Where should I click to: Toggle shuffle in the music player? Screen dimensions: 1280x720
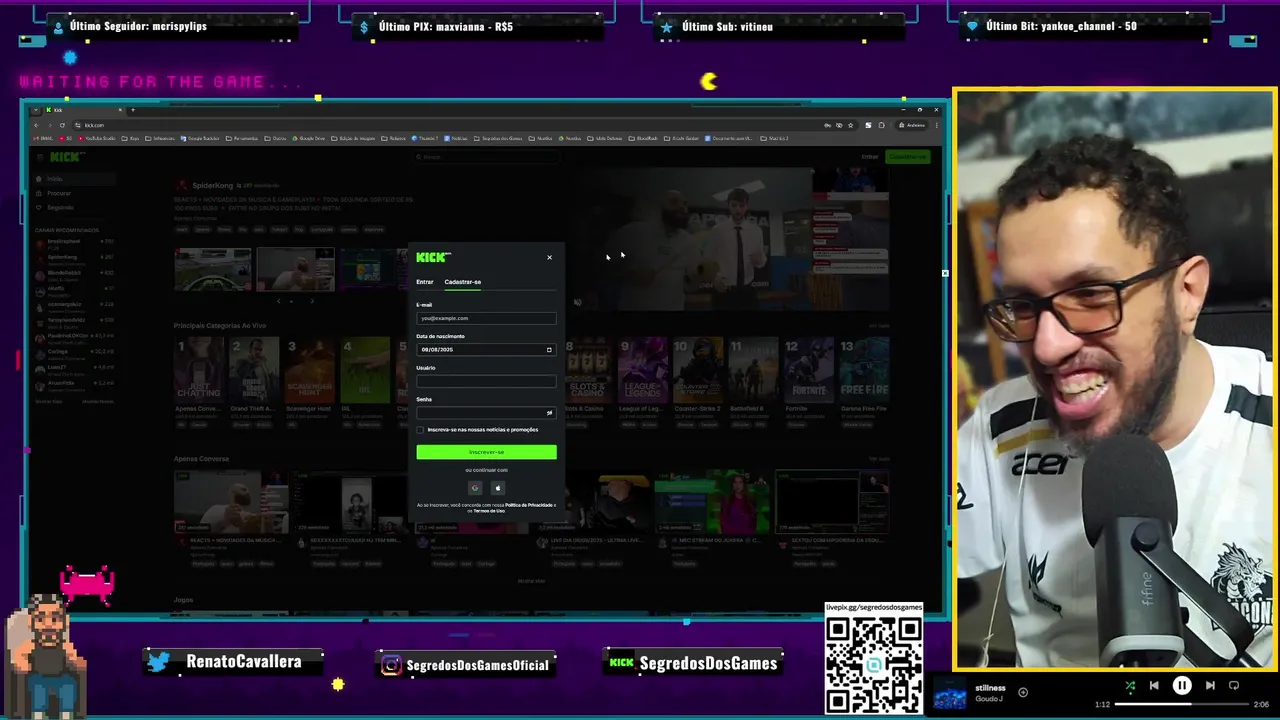point(1130,686)
